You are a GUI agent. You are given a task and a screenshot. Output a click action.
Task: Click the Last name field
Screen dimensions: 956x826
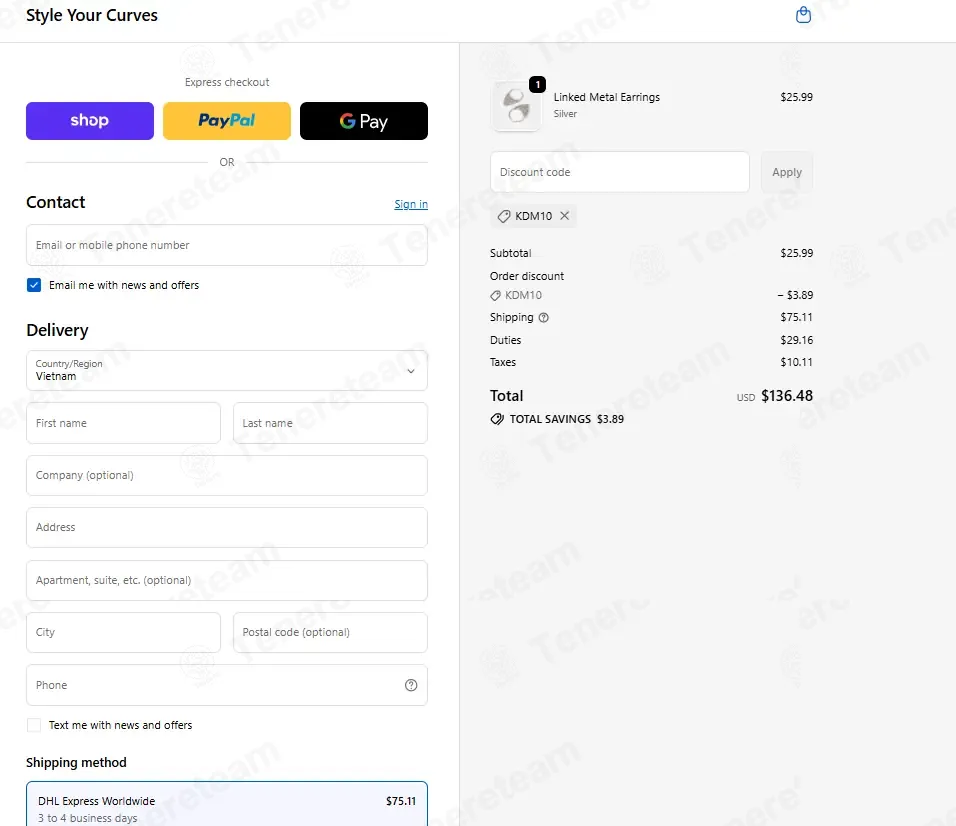pos(330,423)
